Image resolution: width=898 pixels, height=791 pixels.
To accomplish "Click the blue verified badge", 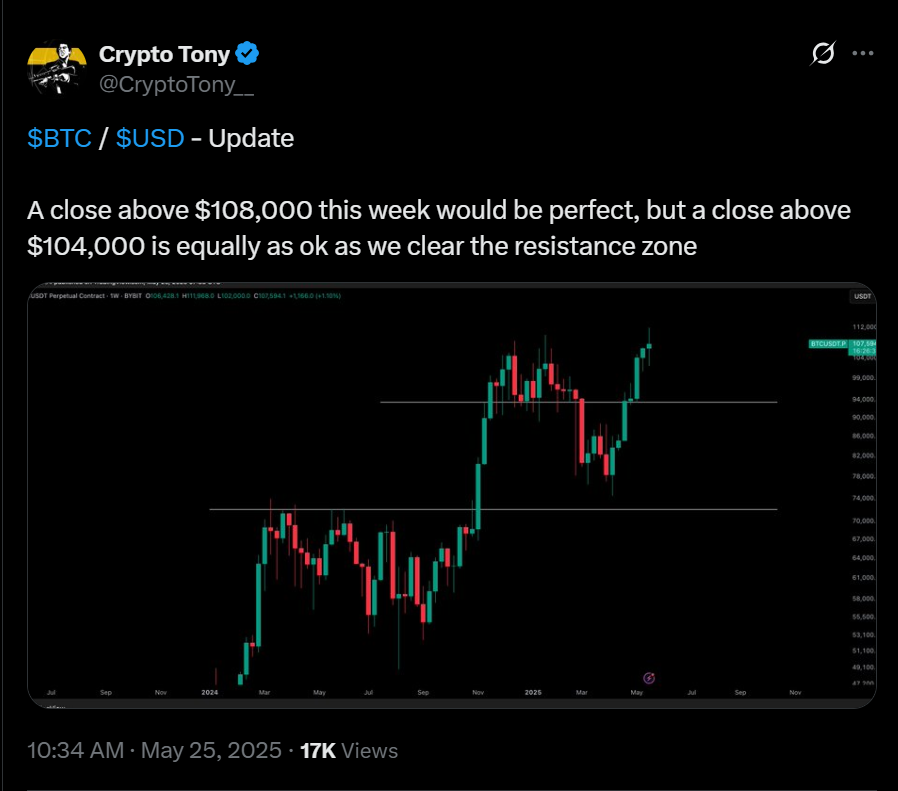I will point(249,53).
